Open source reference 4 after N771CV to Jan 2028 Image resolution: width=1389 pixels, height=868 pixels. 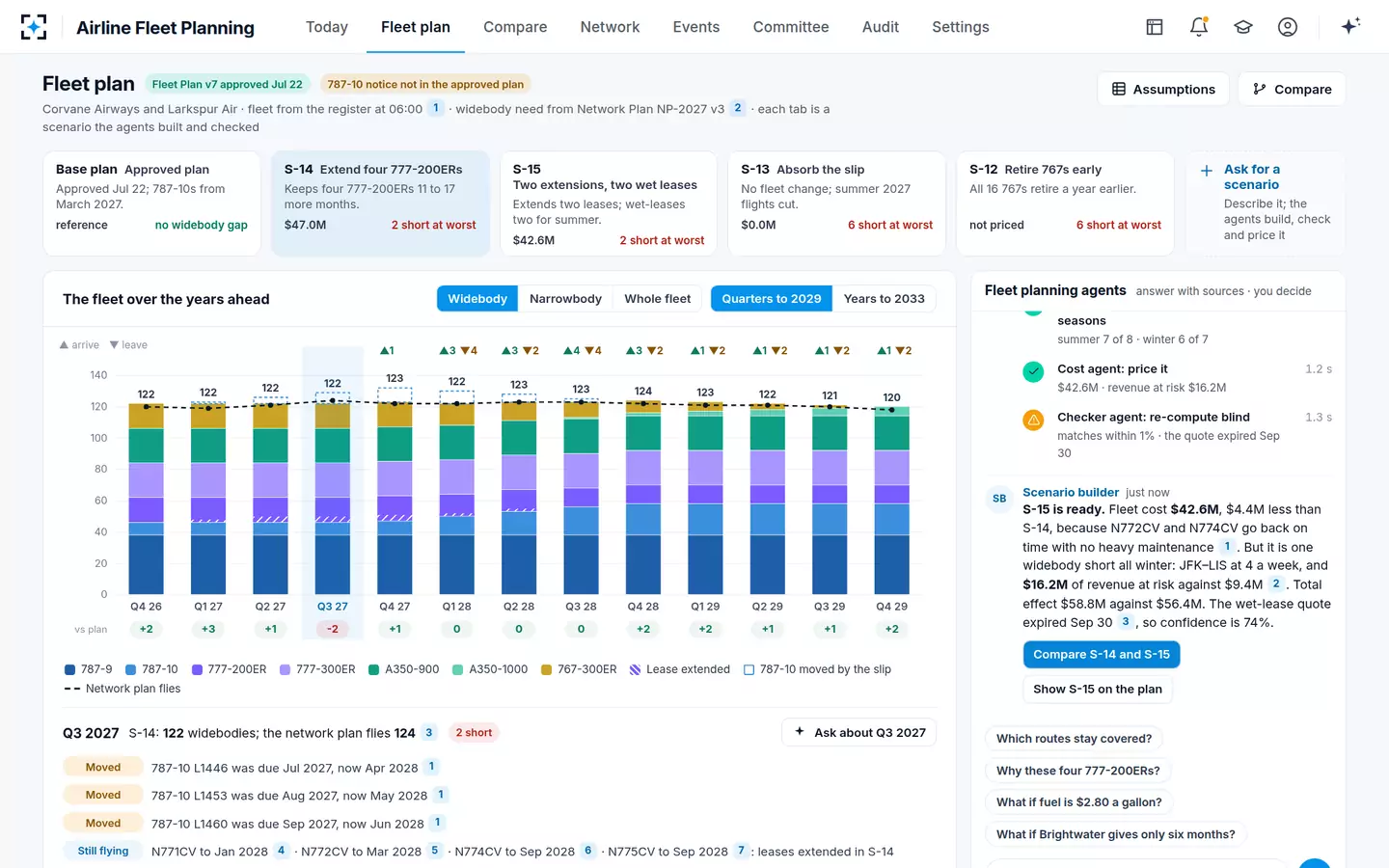tap(281, 851)
